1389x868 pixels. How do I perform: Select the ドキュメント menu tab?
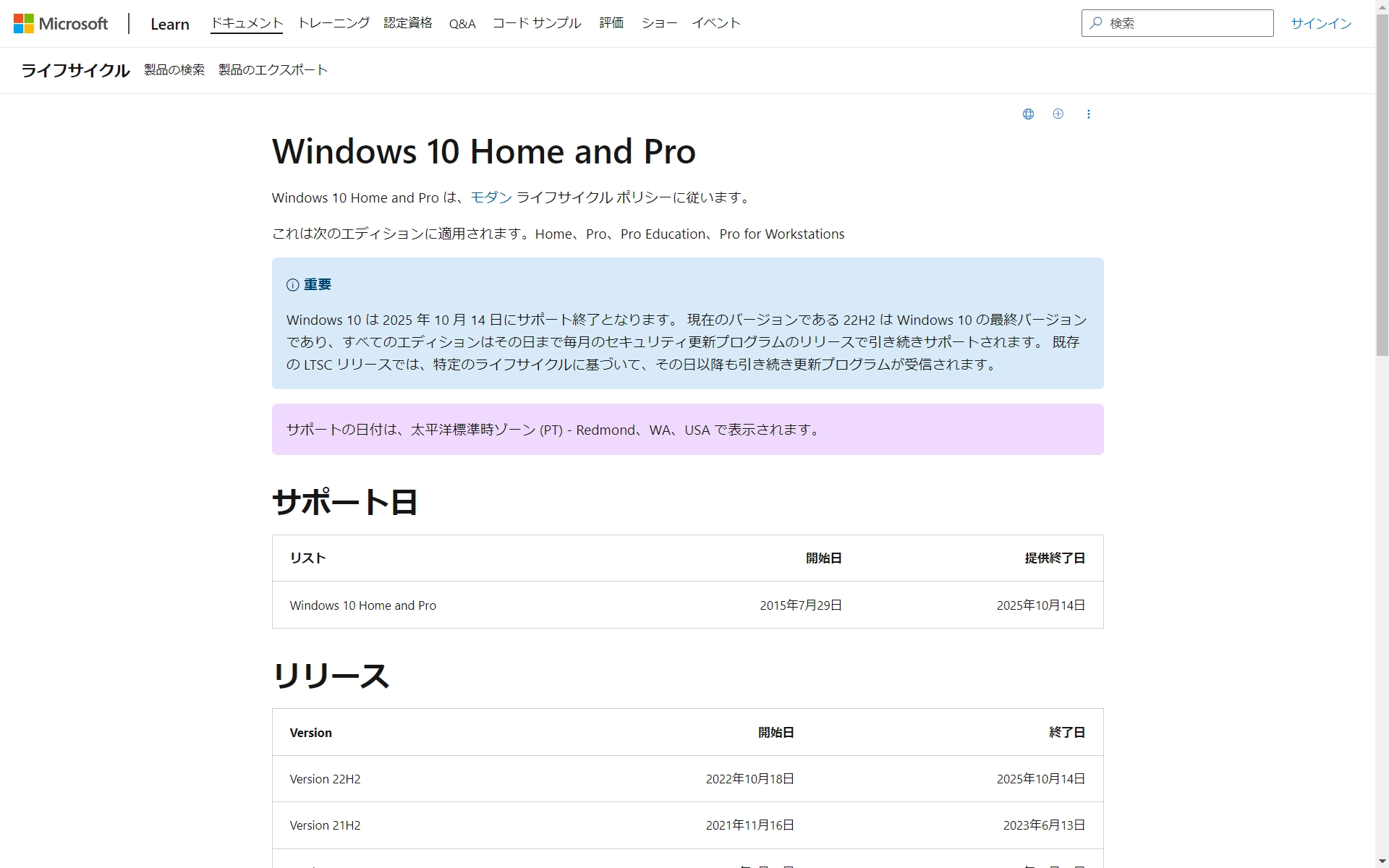[247, 22]
